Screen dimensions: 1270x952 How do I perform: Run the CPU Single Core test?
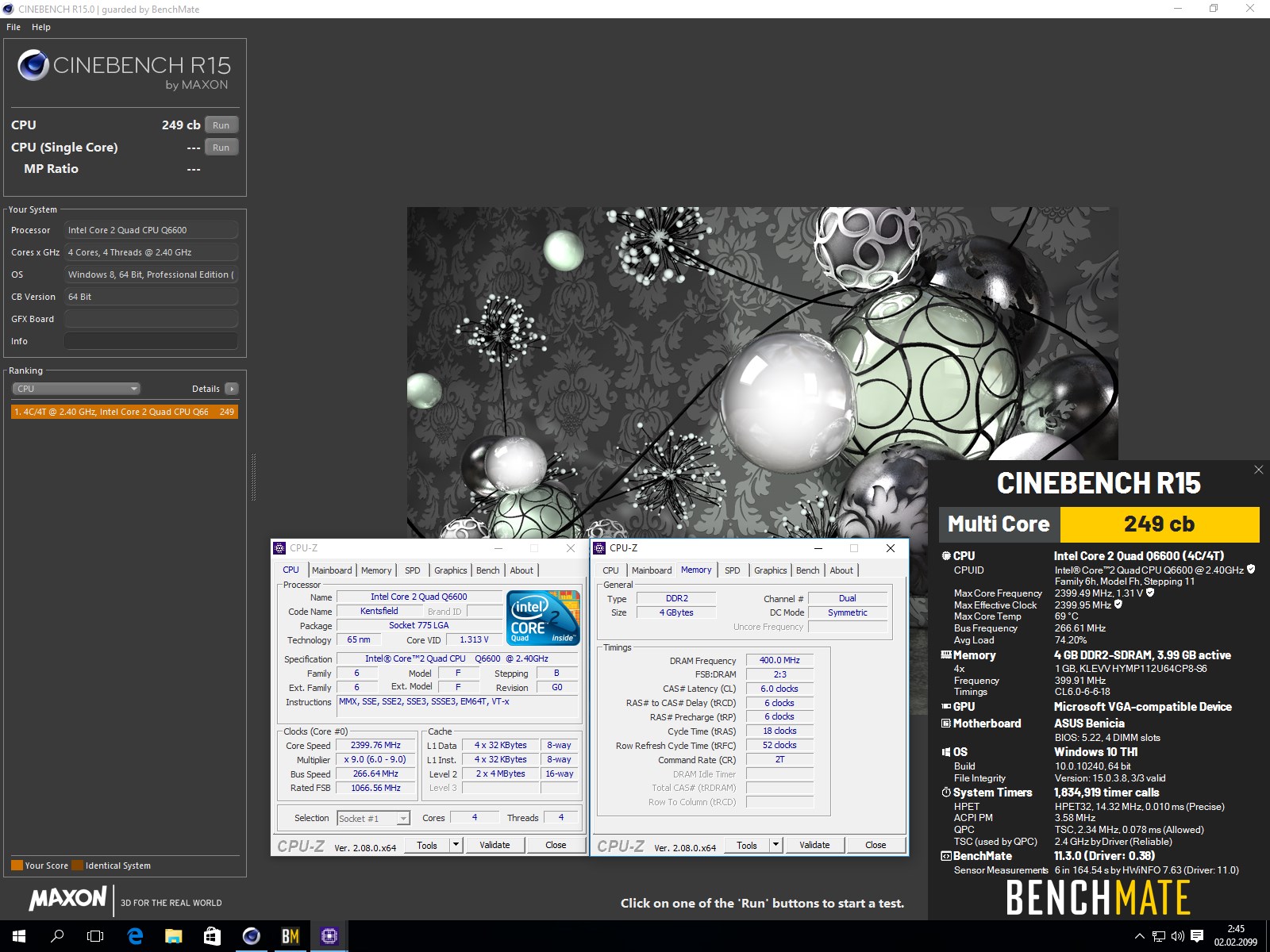(221, 148)
